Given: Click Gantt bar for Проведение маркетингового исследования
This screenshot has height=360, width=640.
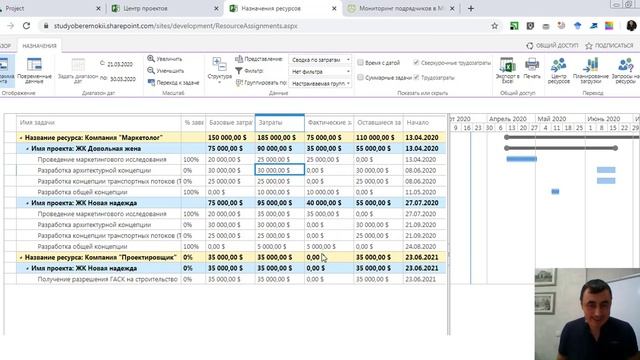Looking at the screenshot, I should tap(522, 159).
